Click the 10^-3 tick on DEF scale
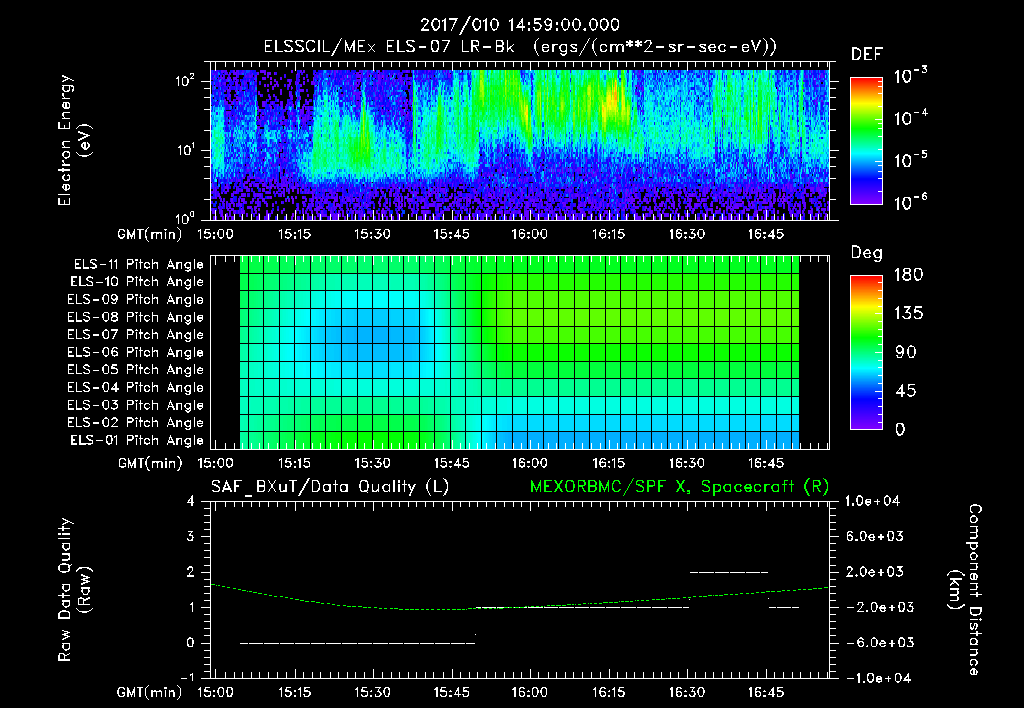Screen dimensions: 1024x708 [910, 76]
